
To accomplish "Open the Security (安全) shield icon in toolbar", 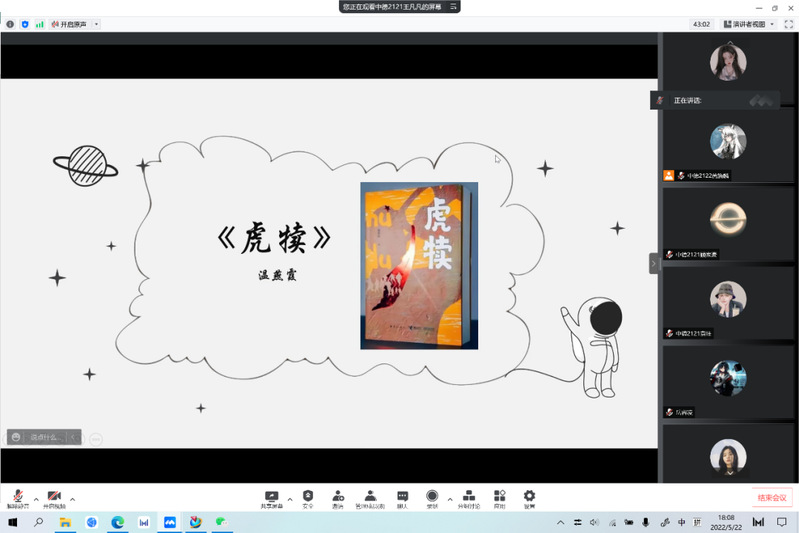I will (308, 497).
